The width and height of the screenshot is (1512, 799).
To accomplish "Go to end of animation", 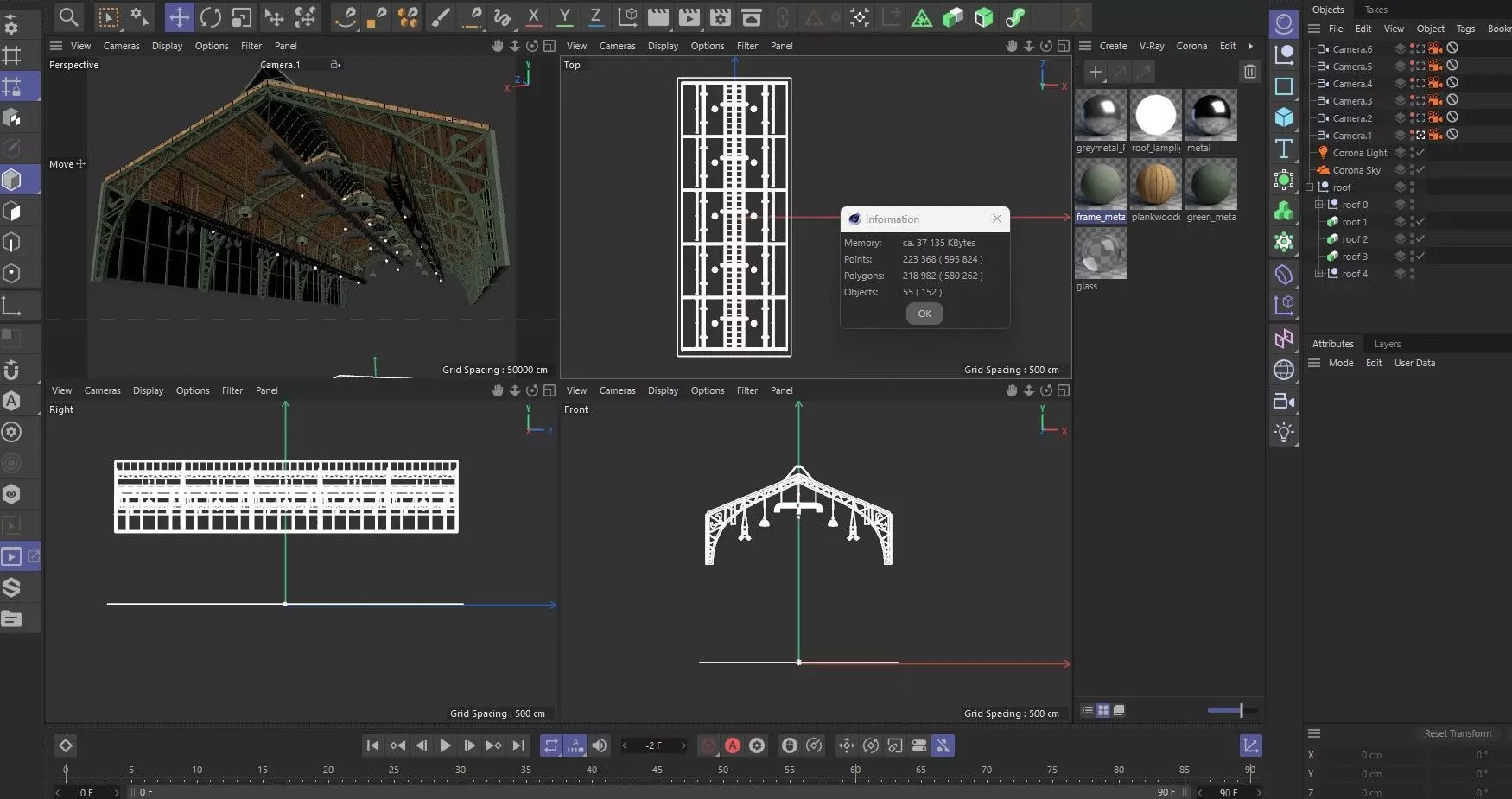I will tap(518, 745).
